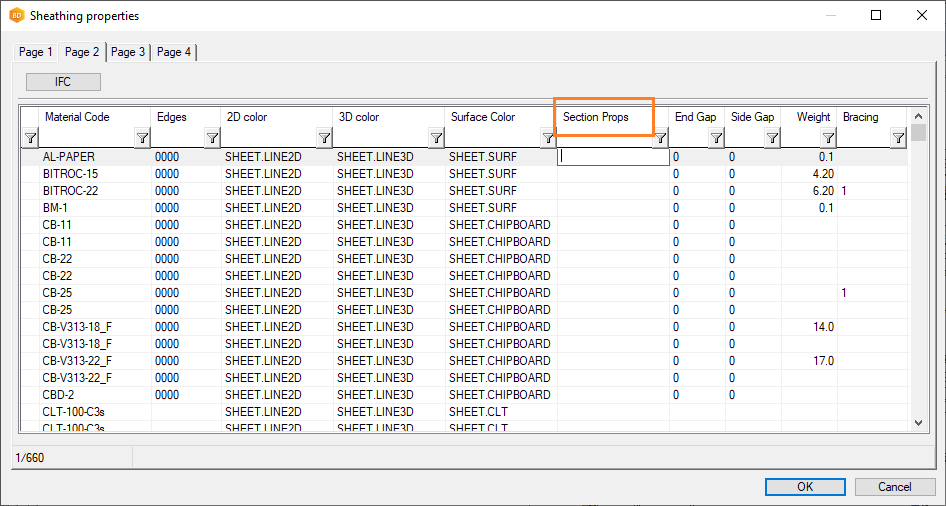Click the top-left row selector filter icon
946x506 pixels.
tap(30, 138)
